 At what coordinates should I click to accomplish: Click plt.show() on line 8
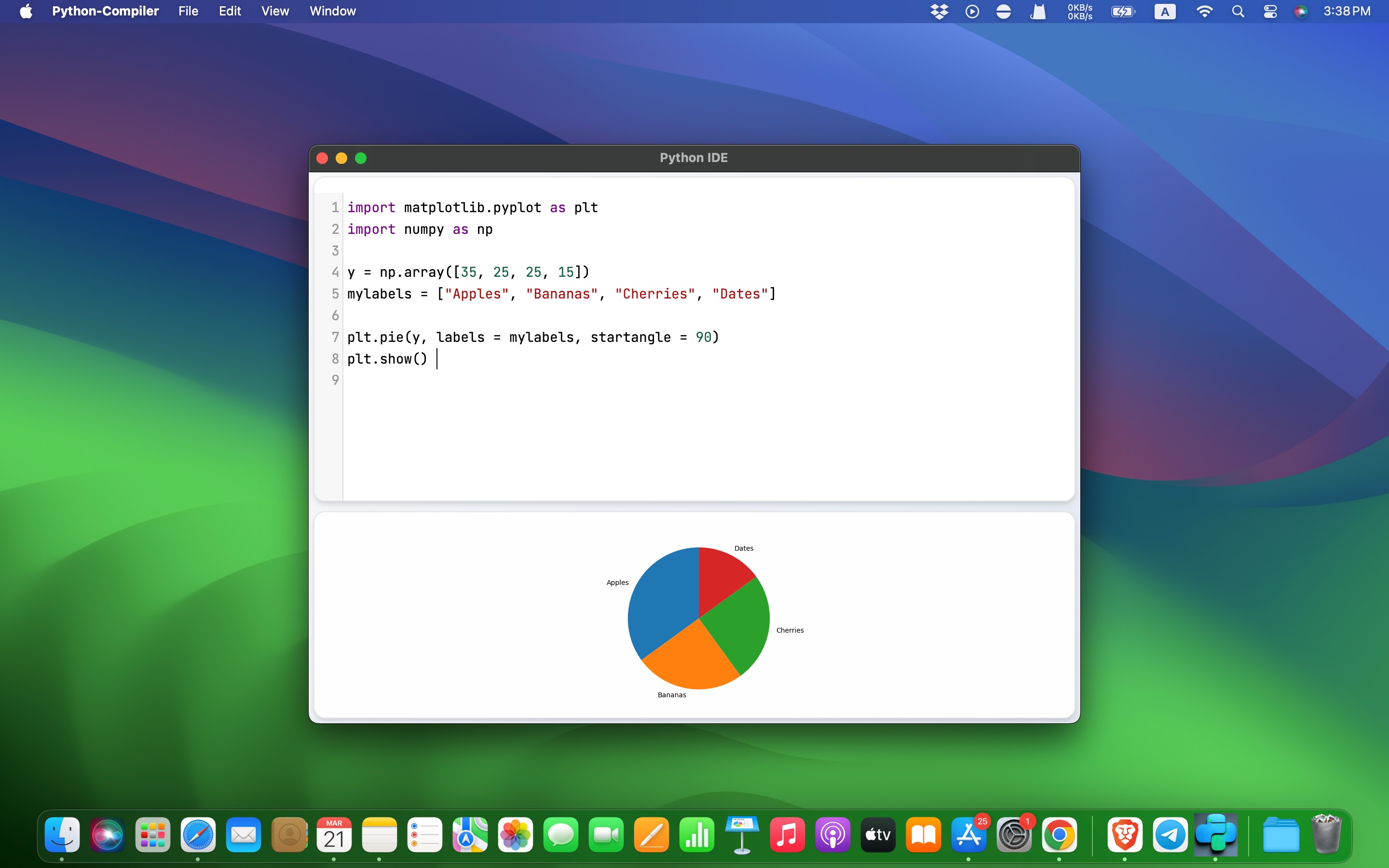(x=387, y=359)
